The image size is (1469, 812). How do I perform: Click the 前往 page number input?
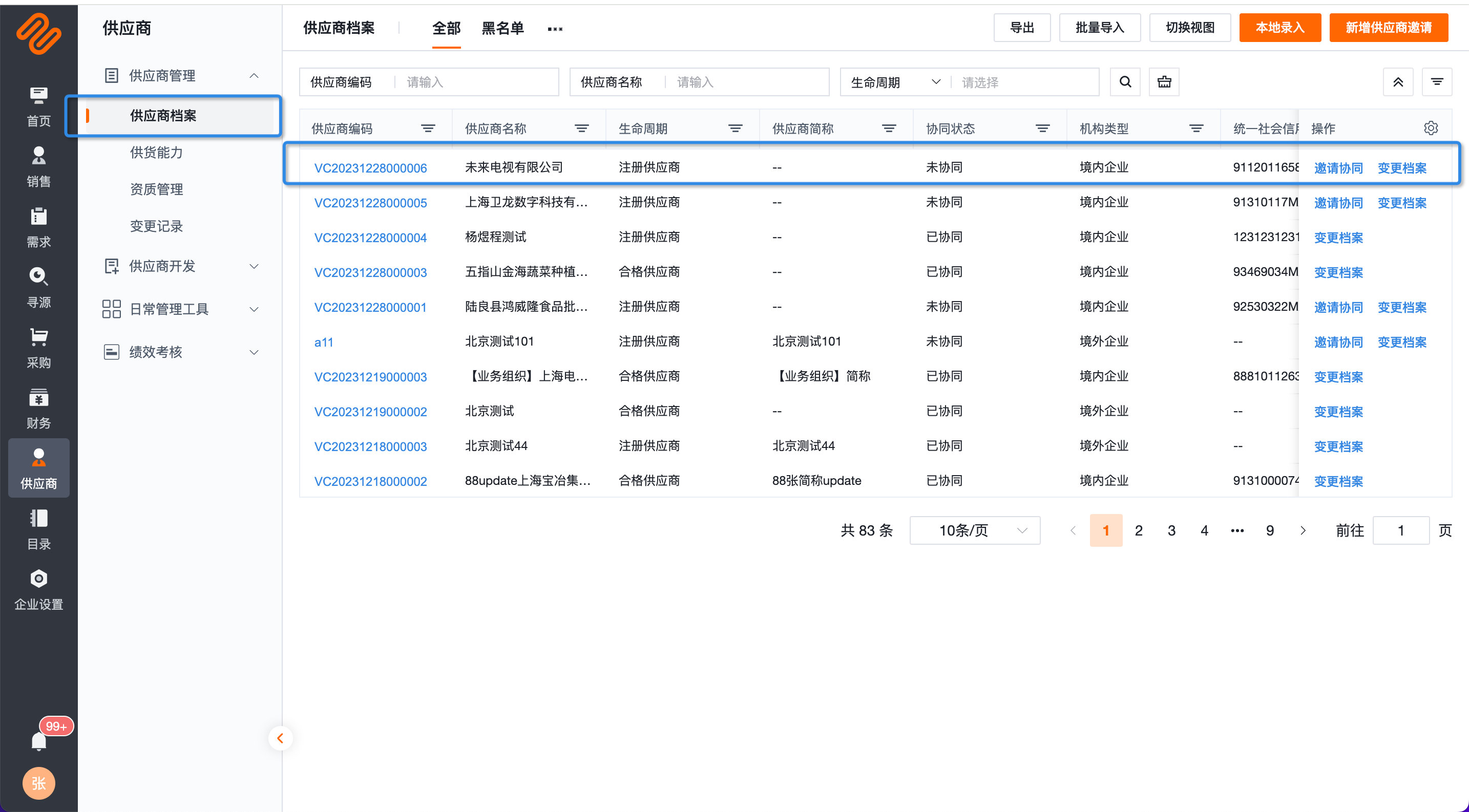(x=1400, y=530)
